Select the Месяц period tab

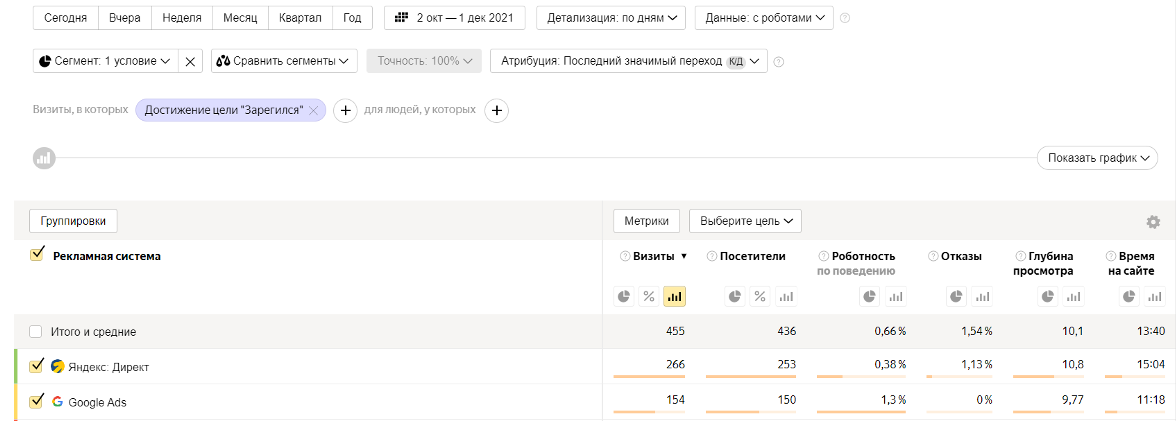coord(241,18)
